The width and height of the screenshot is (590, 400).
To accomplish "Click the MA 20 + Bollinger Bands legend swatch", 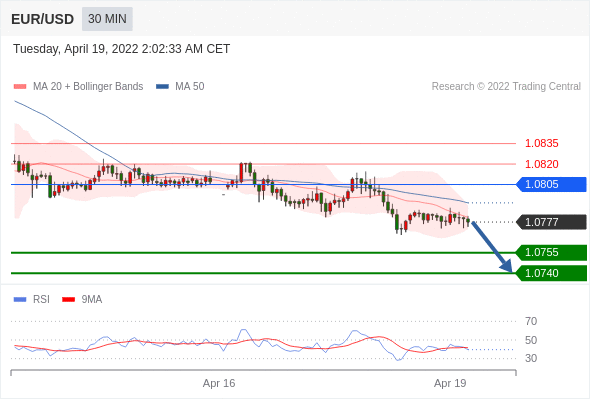I will (20, 87).
